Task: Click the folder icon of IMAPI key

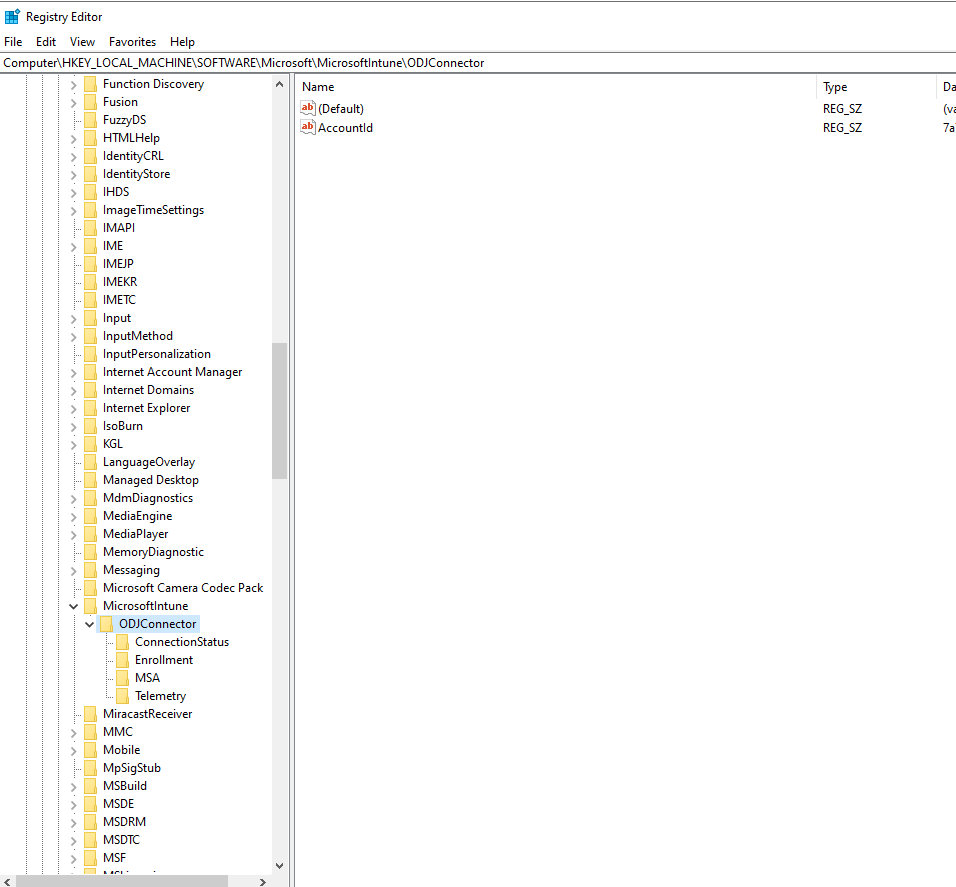Action: click(x=90, y=228)
